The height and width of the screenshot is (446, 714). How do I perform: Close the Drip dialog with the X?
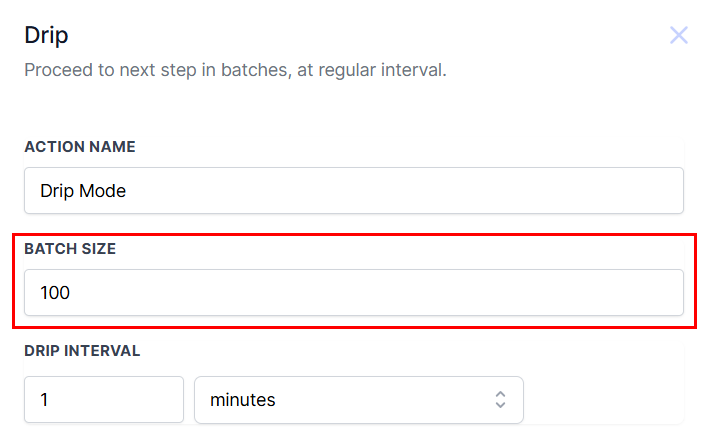[x=679, y=36]
